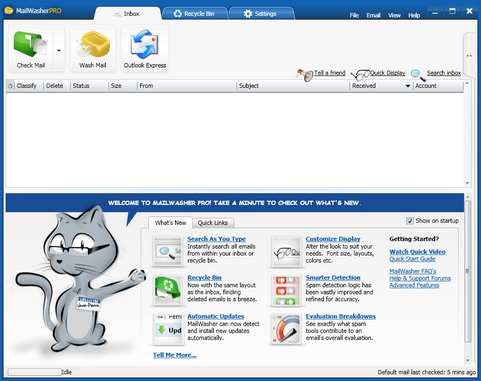Open the Email menu
The height and width of the screenshot is (381, 481).
373,15
